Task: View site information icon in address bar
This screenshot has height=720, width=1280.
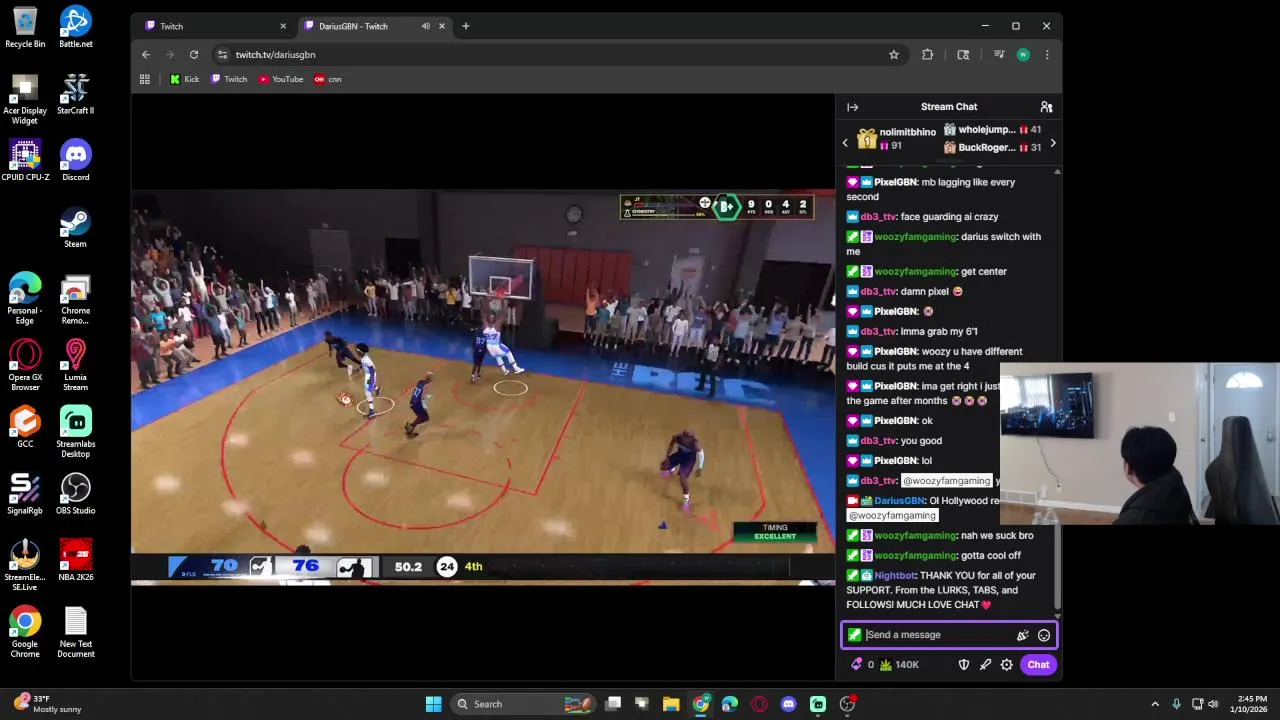Action: (222, 55)
